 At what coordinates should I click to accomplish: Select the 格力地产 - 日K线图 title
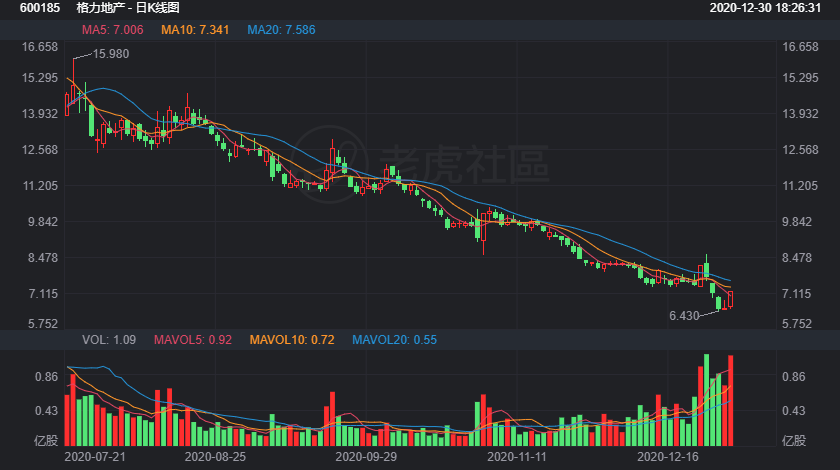[119, 7]
